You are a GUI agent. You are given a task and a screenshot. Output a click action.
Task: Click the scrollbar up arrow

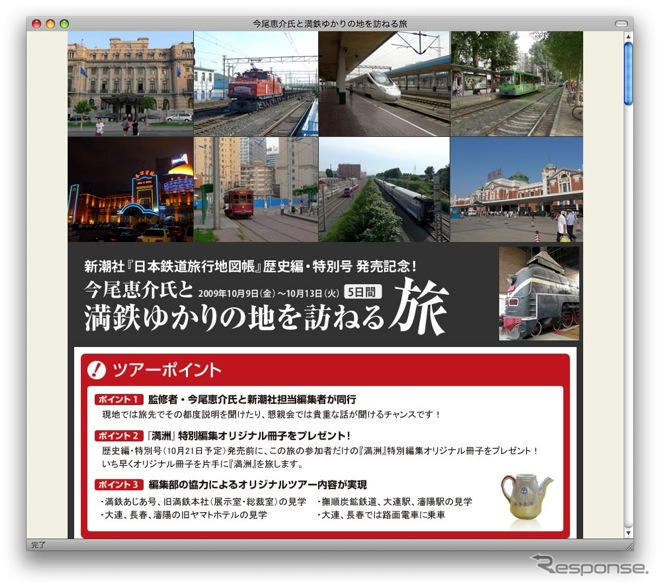click(x=628, y=37)
